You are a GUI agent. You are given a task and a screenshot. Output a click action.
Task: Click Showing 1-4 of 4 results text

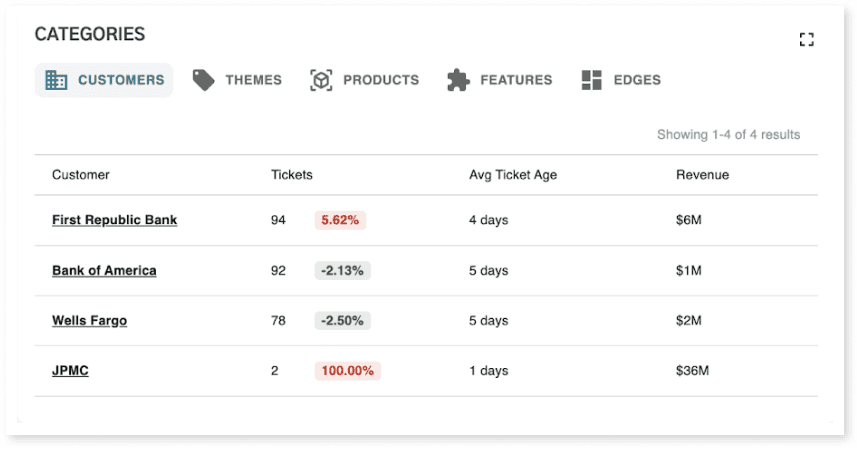pyautogui.click(x=728, y=135)
